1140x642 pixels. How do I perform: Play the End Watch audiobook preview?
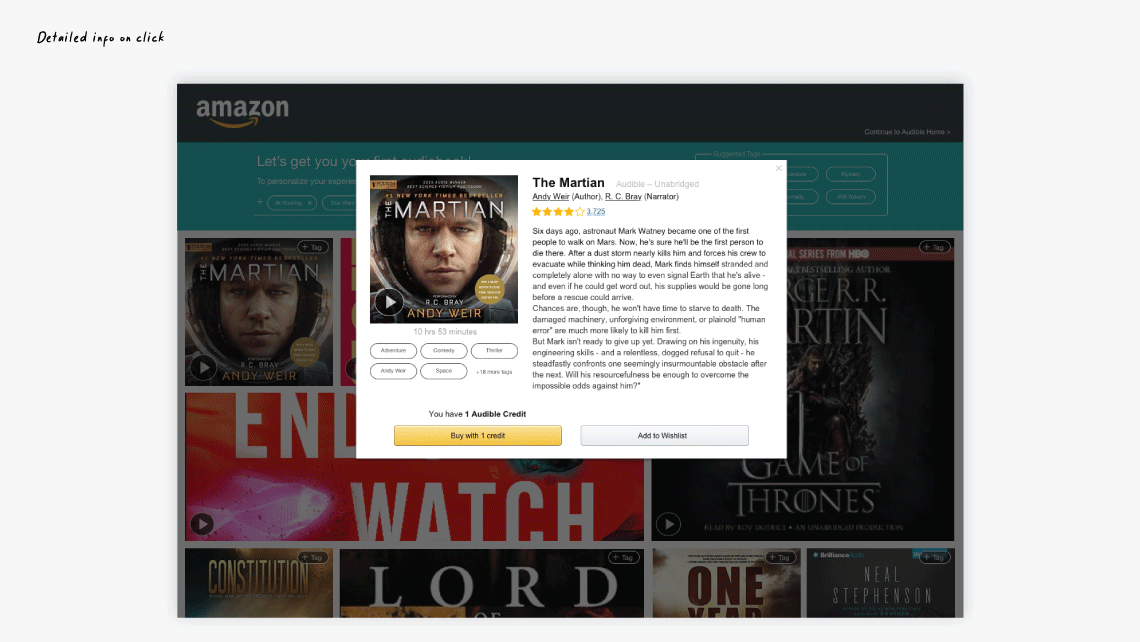(202, 523)
